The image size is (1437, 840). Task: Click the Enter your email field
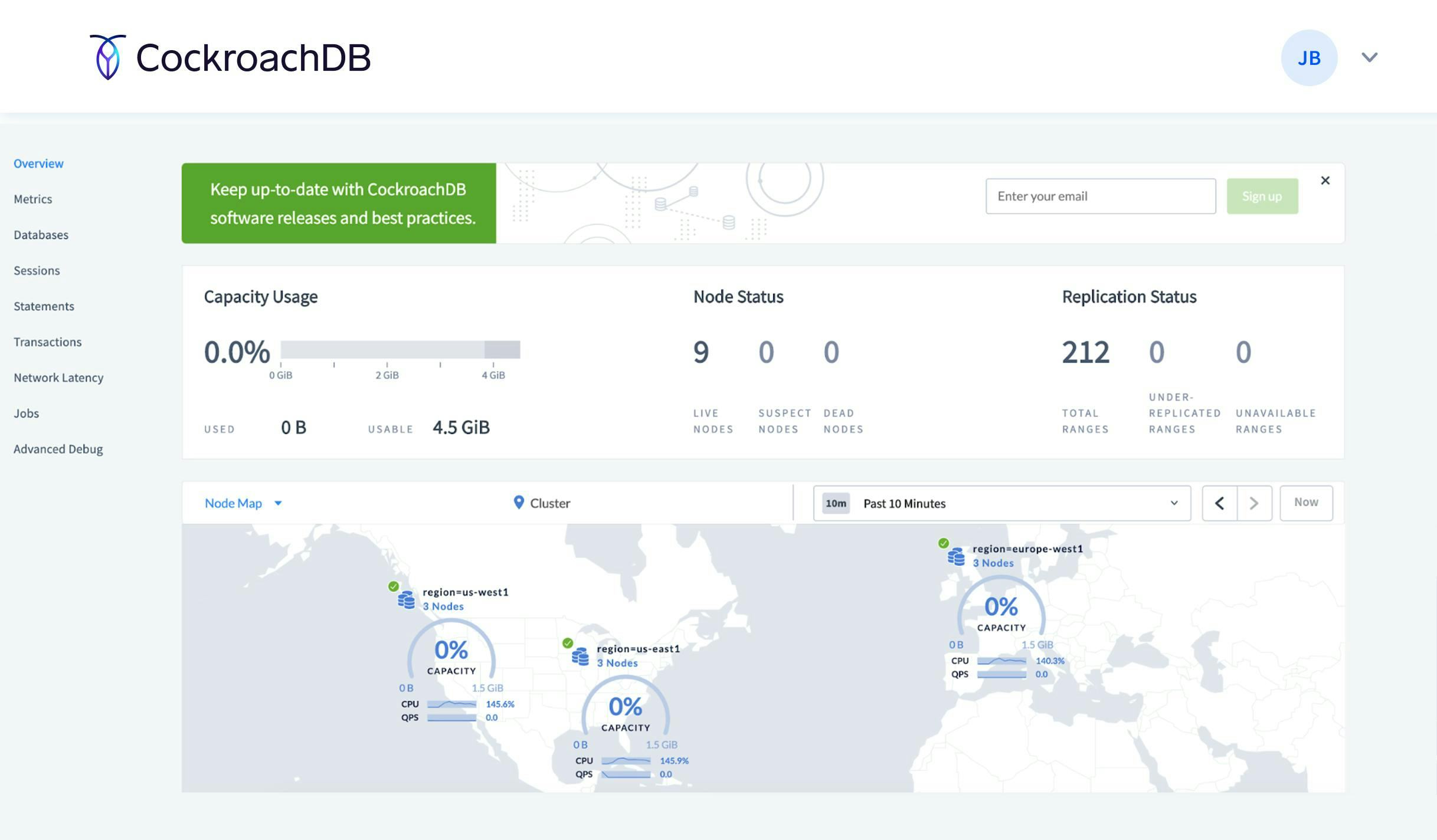[x=1100, y=196]
